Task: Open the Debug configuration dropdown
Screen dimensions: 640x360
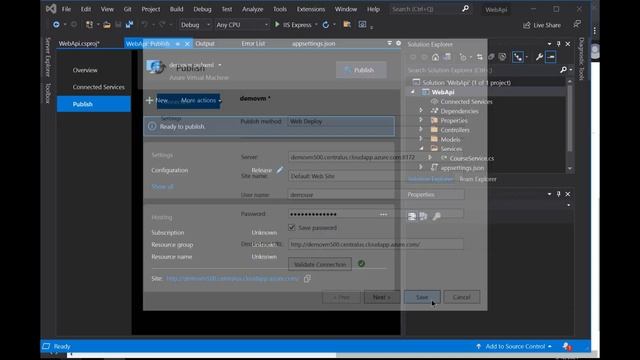Action: click(196, 25)
